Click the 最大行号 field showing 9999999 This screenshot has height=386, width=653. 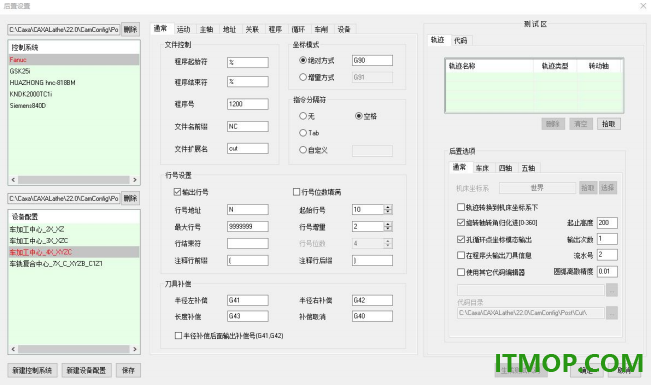[x=248, y=227]
